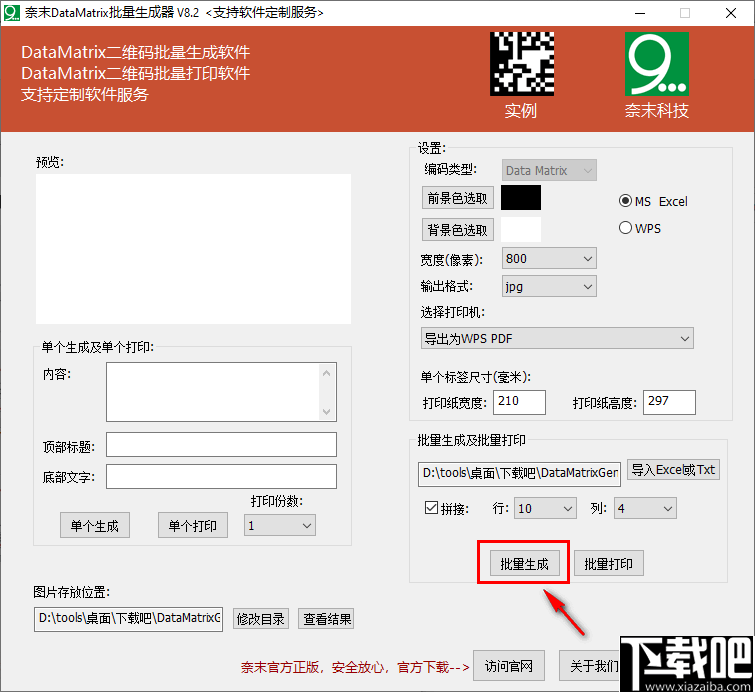Click the 修改目录 button
The width and height of the screenshot is (755, 692).
(x=261, y=619)
